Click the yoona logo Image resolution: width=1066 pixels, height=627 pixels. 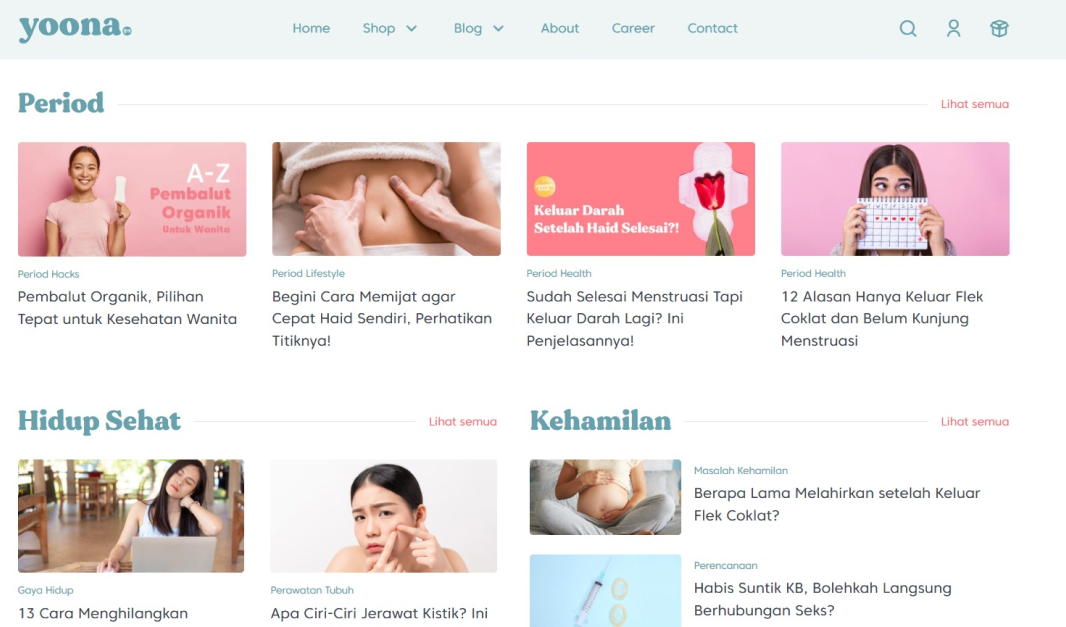click(x=75, y=29)
